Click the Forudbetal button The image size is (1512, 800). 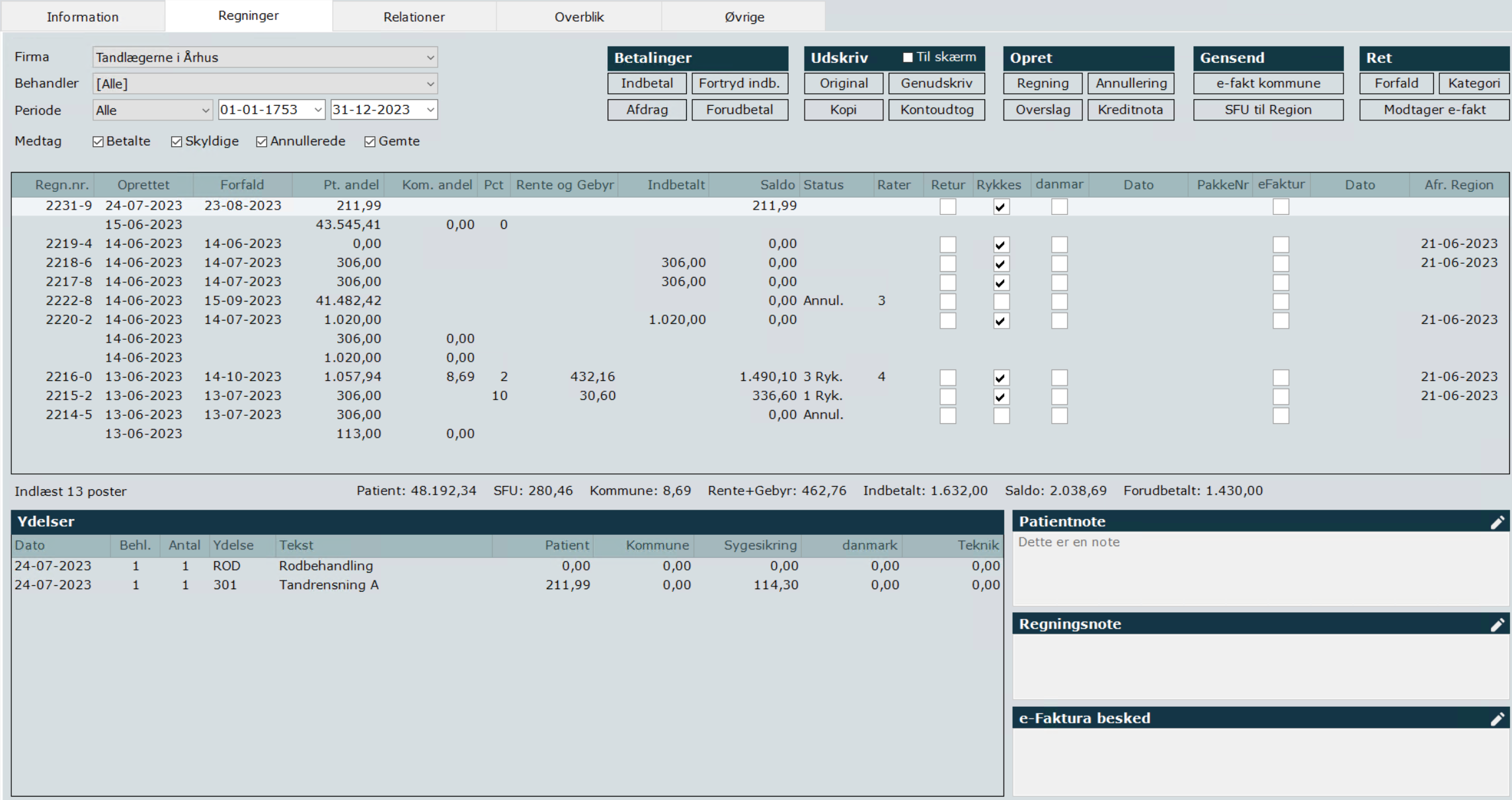coord(740,110)
